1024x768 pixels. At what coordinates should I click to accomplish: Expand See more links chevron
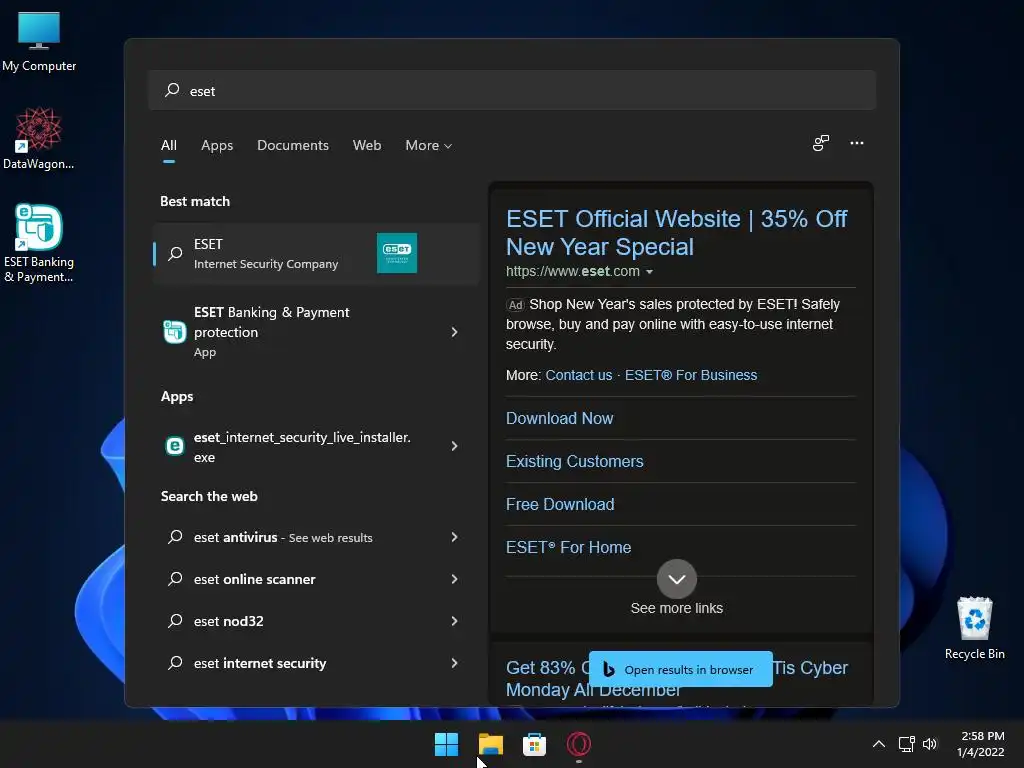(677, 579)
